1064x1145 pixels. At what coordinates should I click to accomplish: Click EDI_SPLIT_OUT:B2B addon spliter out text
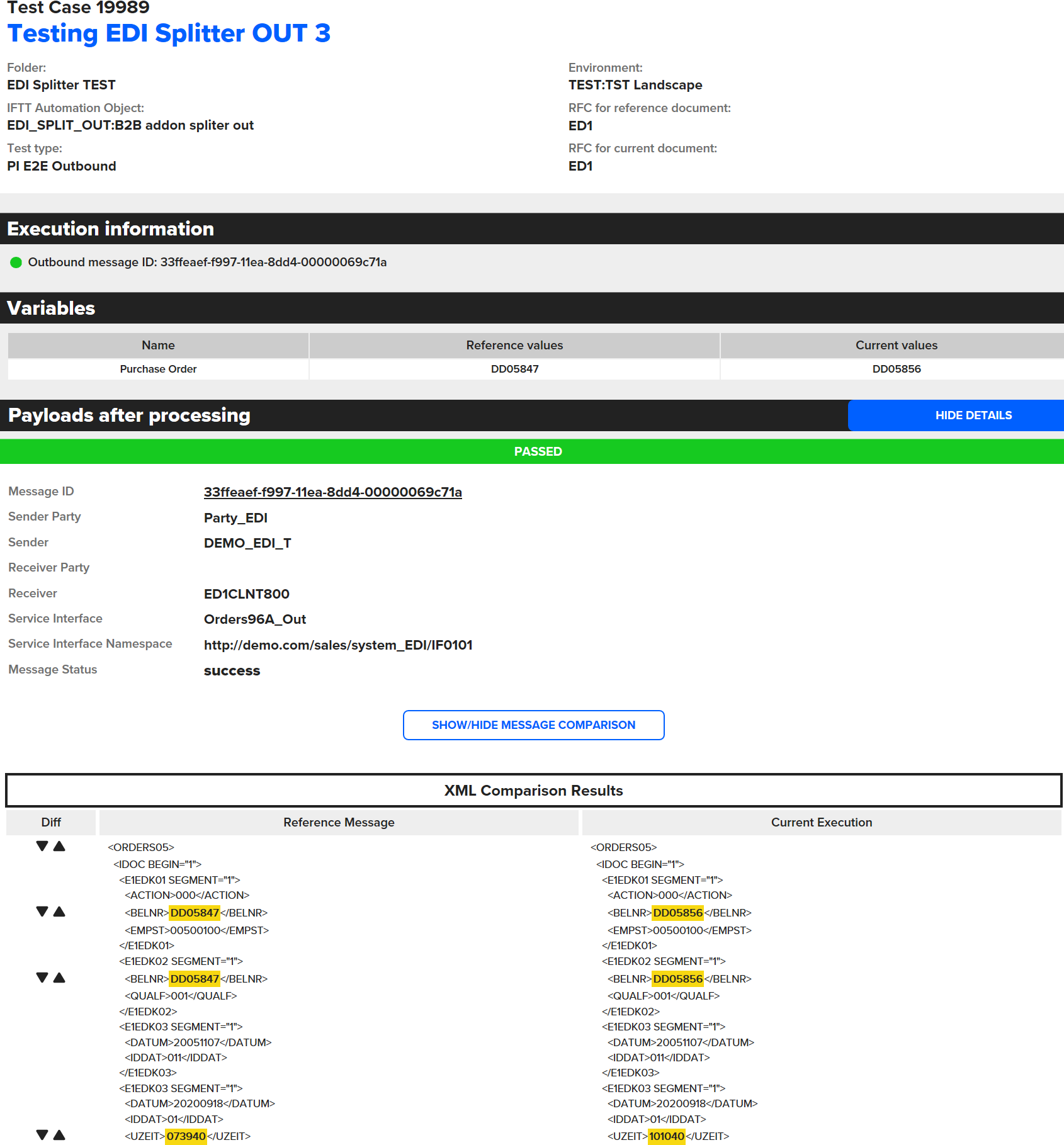click(130, 125)
